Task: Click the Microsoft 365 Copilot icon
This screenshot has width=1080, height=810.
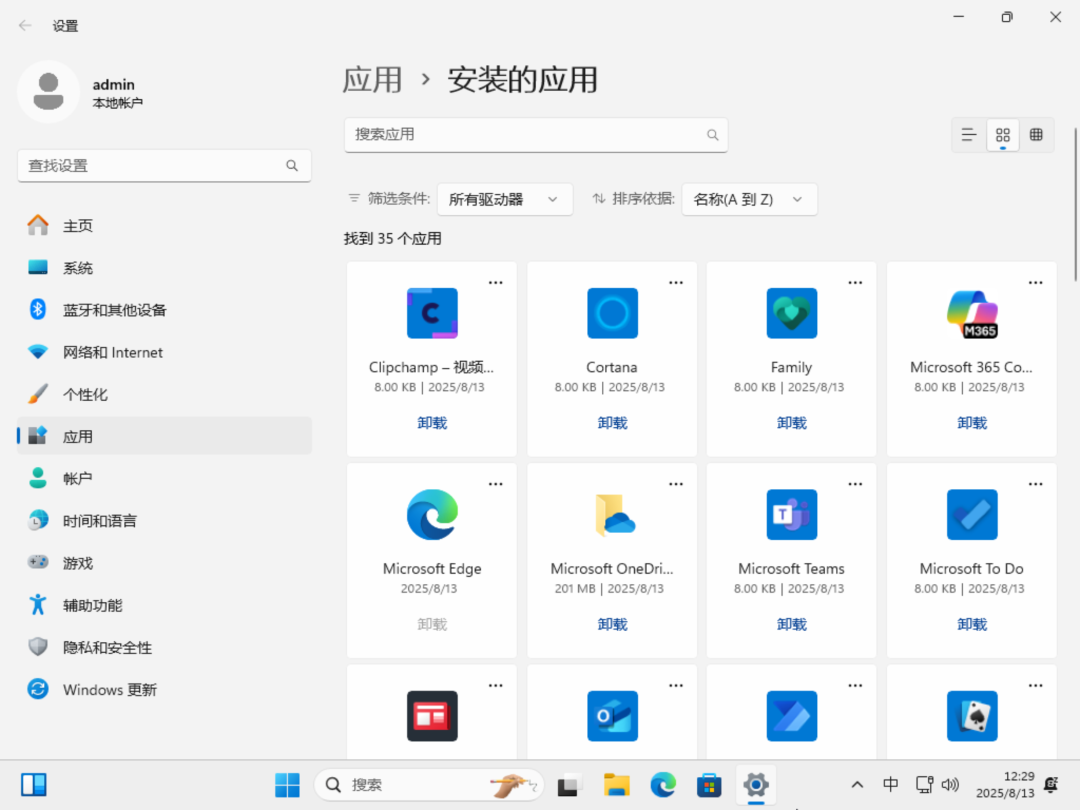Action: [971, 313]
